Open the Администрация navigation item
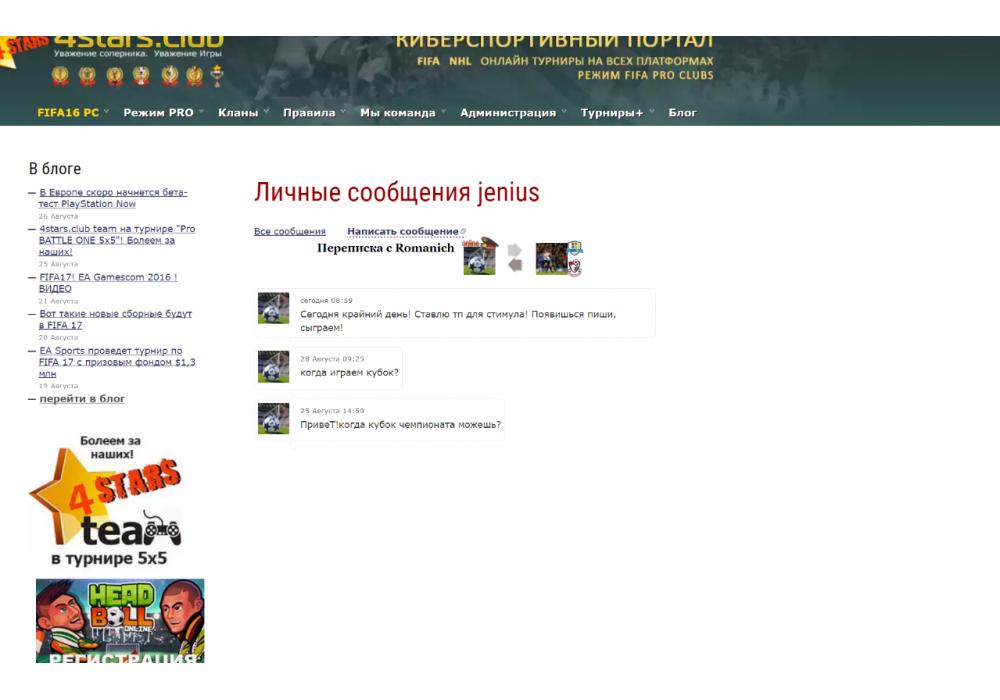1000x700 pixels. pyautogui.click(x=508, y=112)
